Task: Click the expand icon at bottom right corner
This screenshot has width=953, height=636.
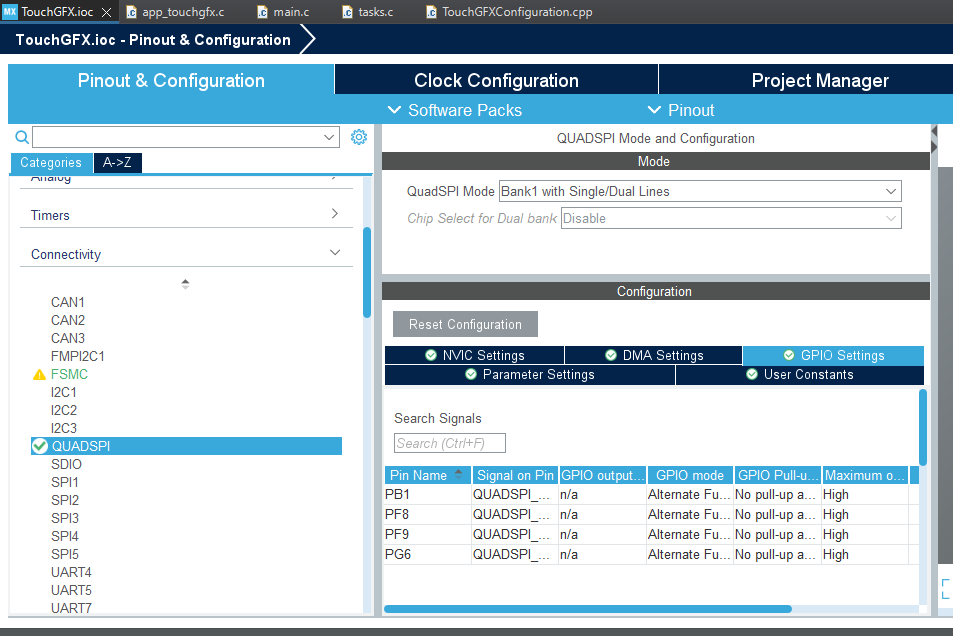Action: coord(946,590)
